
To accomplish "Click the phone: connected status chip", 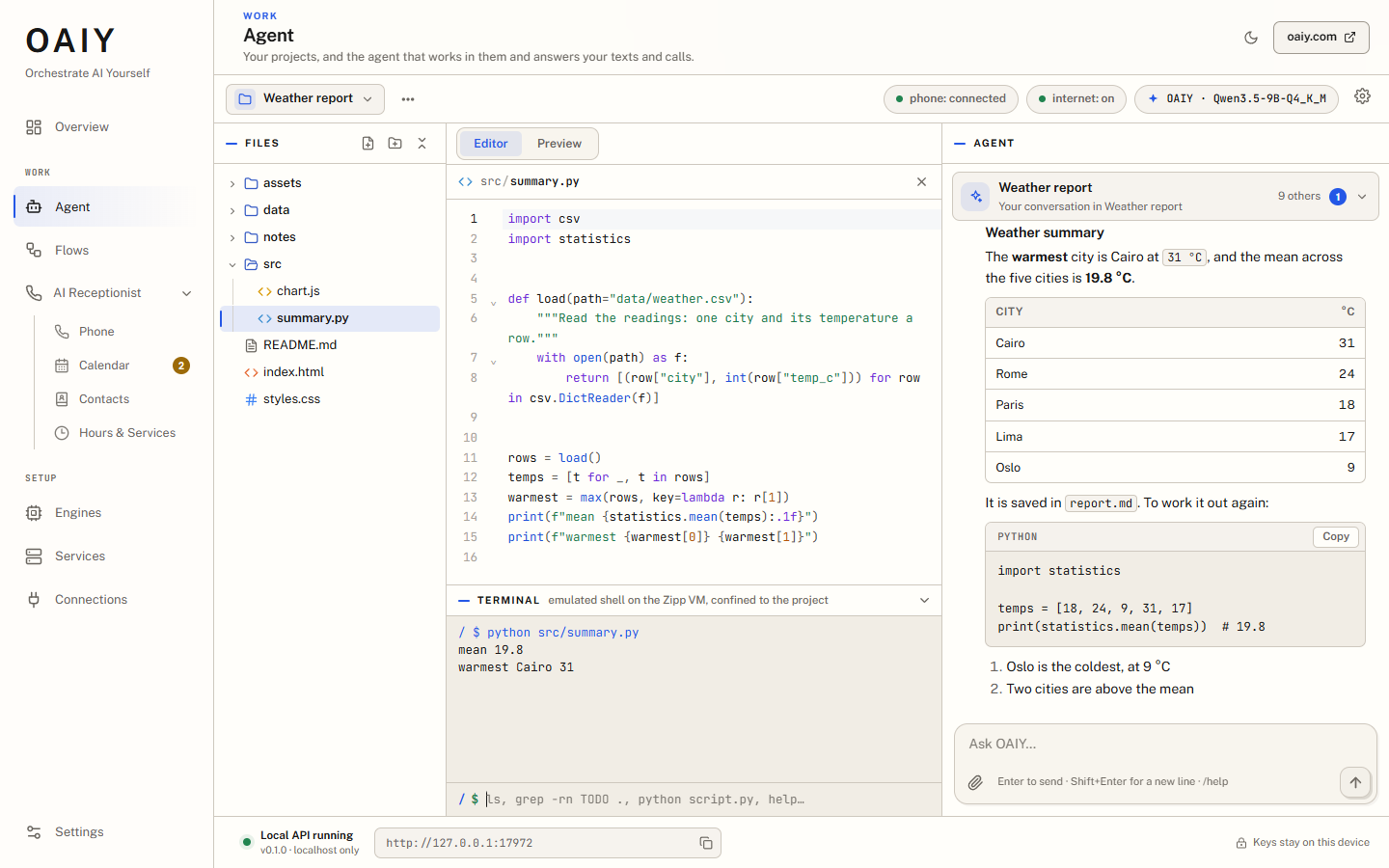I will 951,98.
